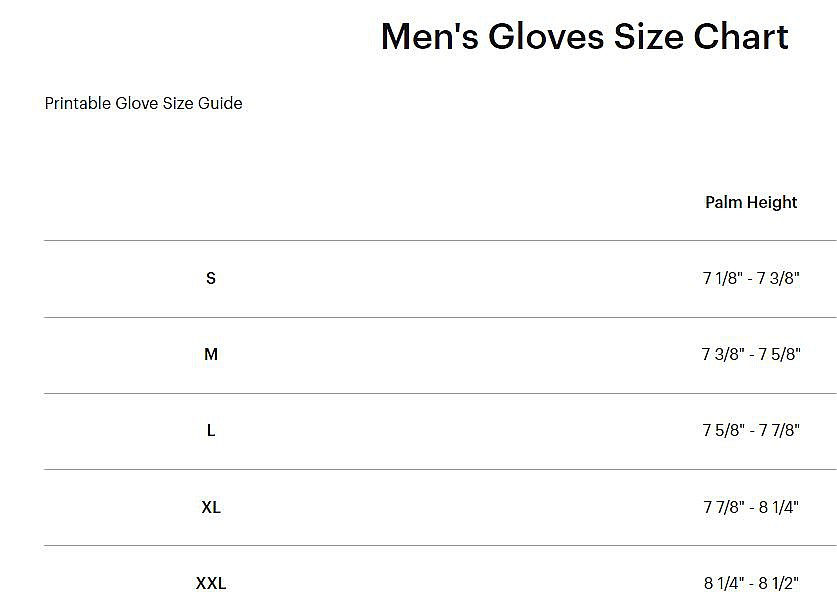This screenshot has width=837, height=609.
Task: Click the 7 3/8" - 7 5/8" palm height value
Action: tap(751, 354)
